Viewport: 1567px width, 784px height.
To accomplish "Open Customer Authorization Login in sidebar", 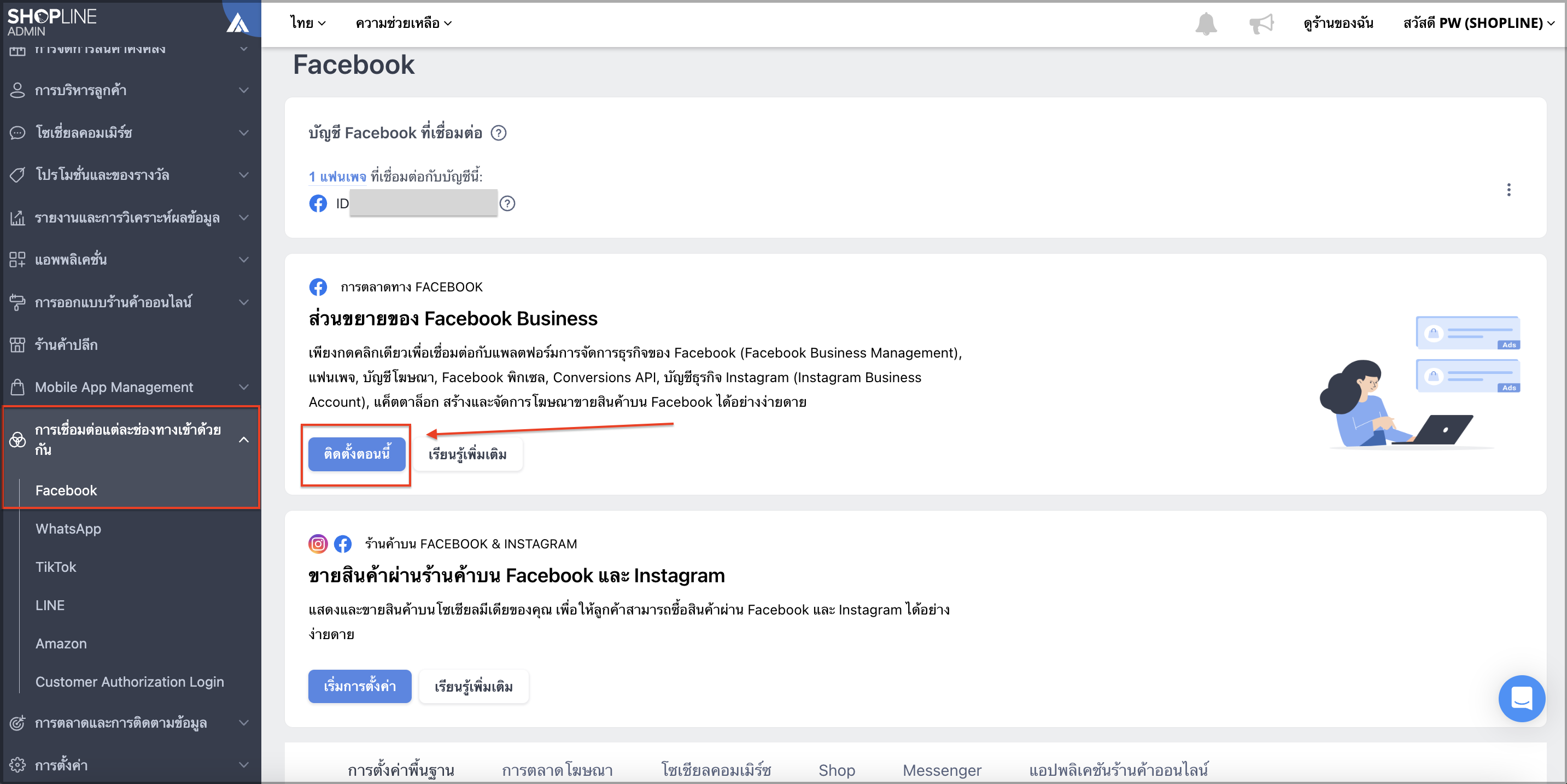I will [x=130, y=682].
